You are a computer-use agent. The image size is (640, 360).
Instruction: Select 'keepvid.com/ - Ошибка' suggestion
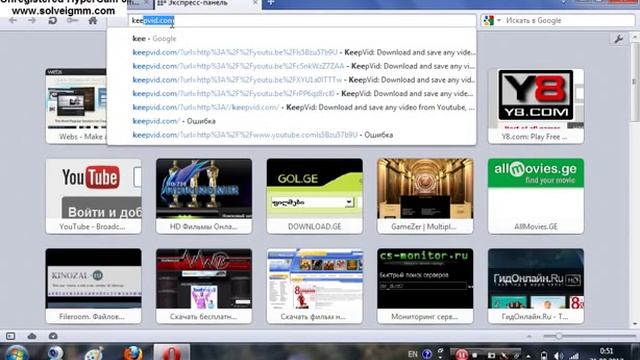click(x=291, y=121)
